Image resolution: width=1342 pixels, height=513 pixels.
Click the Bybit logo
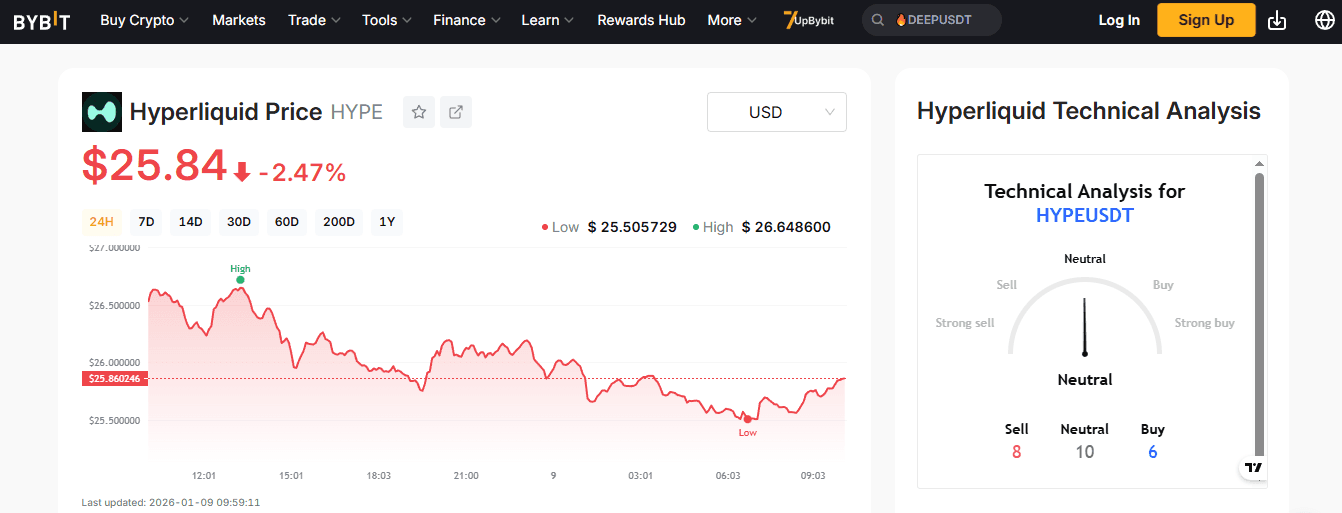42,20
